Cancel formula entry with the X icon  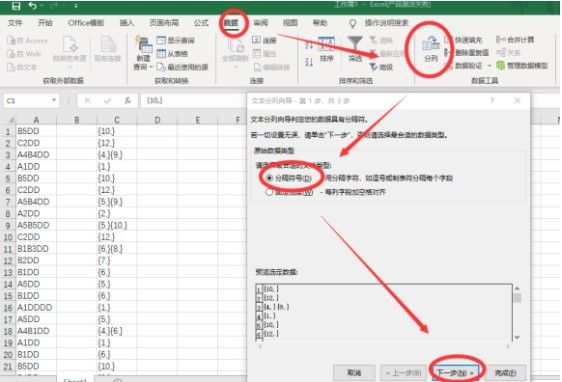[87, 101]
